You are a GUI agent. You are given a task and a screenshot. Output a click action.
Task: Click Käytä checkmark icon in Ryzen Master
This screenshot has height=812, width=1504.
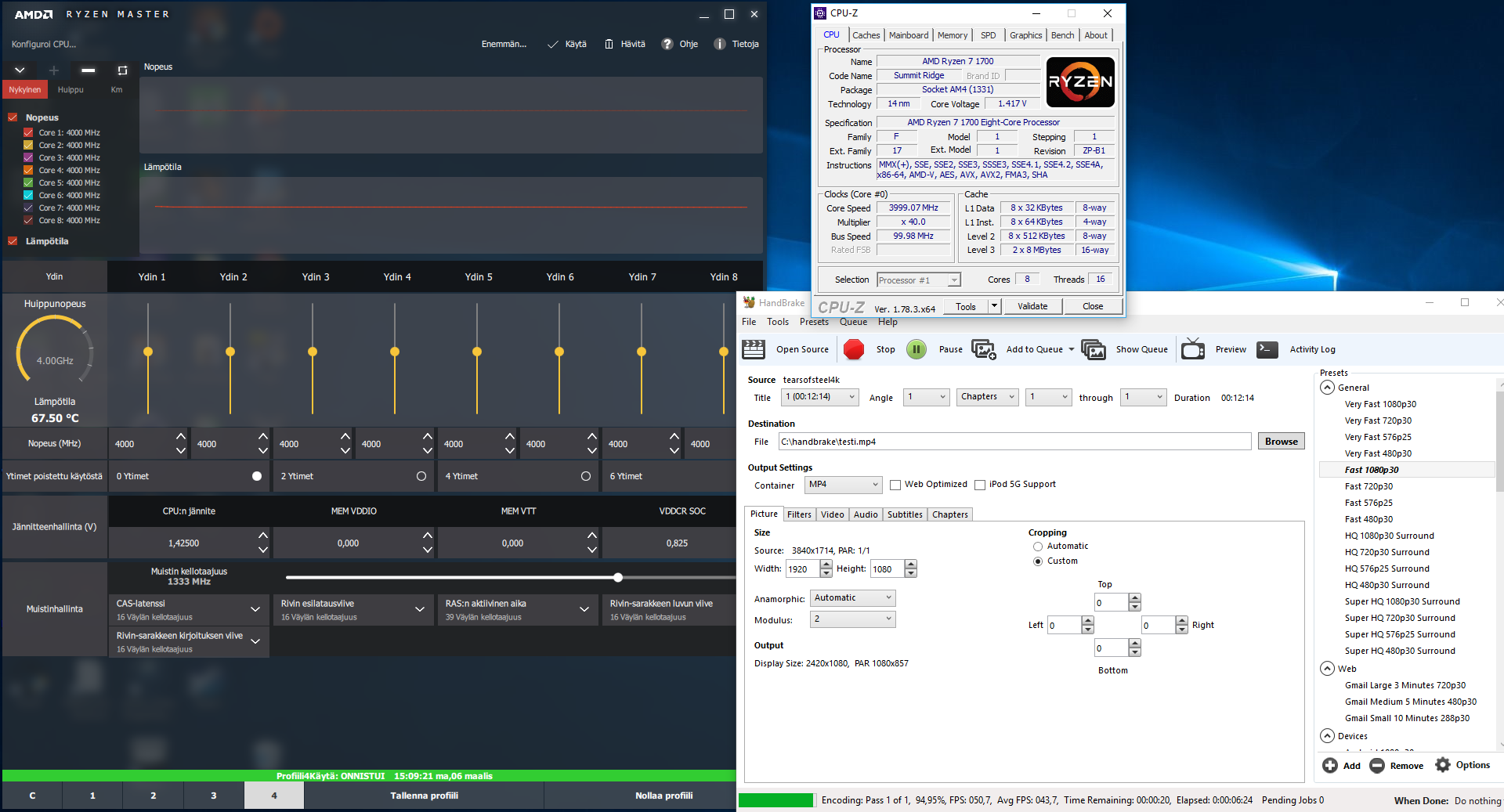coord(553,44)
